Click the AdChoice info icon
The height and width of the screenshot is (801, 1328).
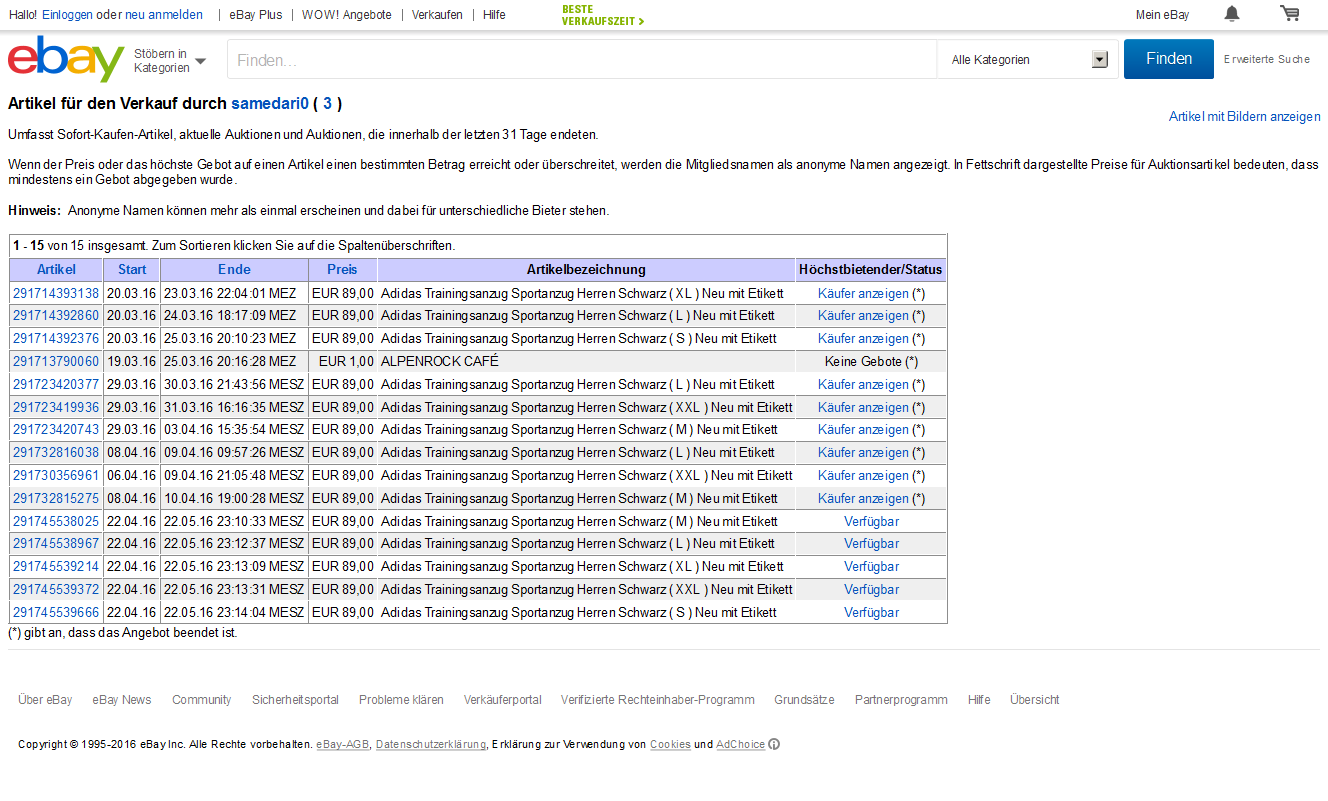pyautogui.click(x=774, y=744)
